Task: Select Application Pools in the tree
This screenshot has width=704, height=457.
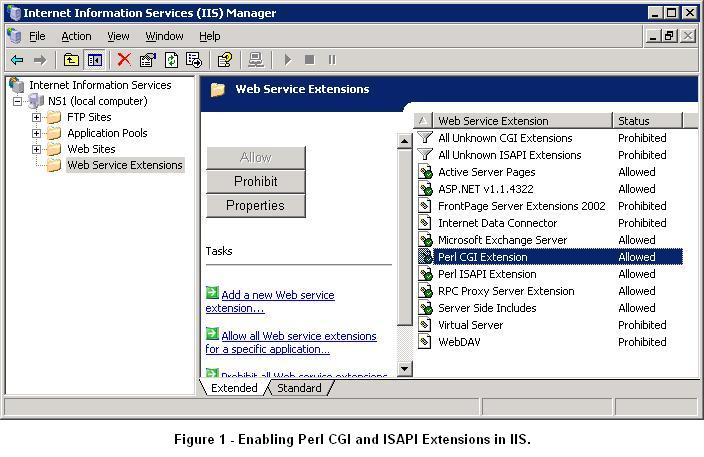Action: click(x=107, y=133)
